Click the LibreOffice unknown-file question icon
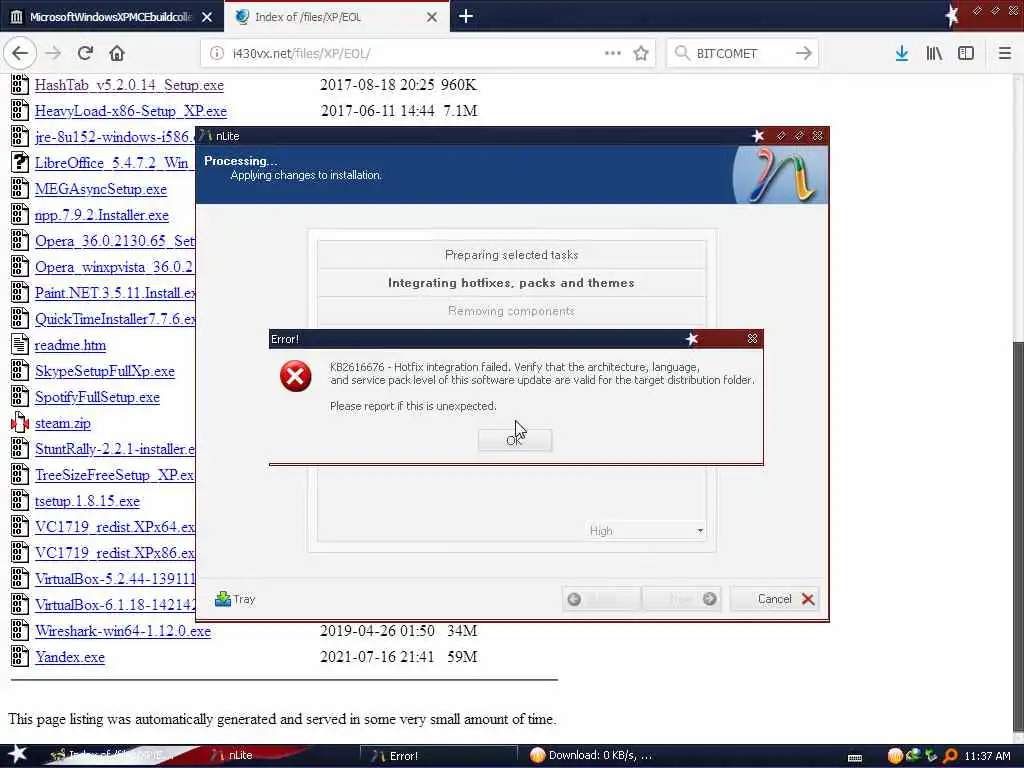The width and height of the screenshot is (1024, 768). (x=20, y=163)
